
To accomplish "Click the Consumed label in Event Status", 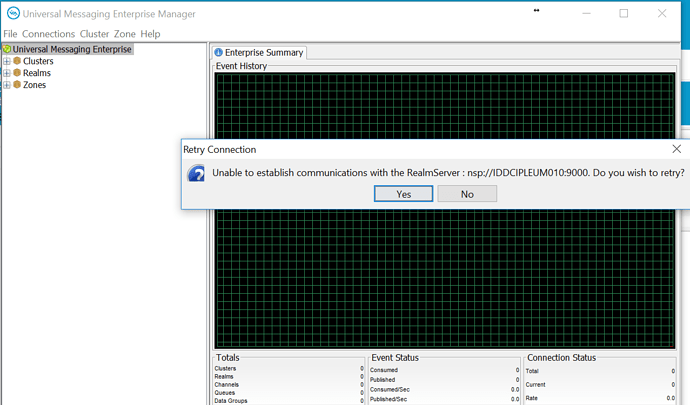I will 384,370.
